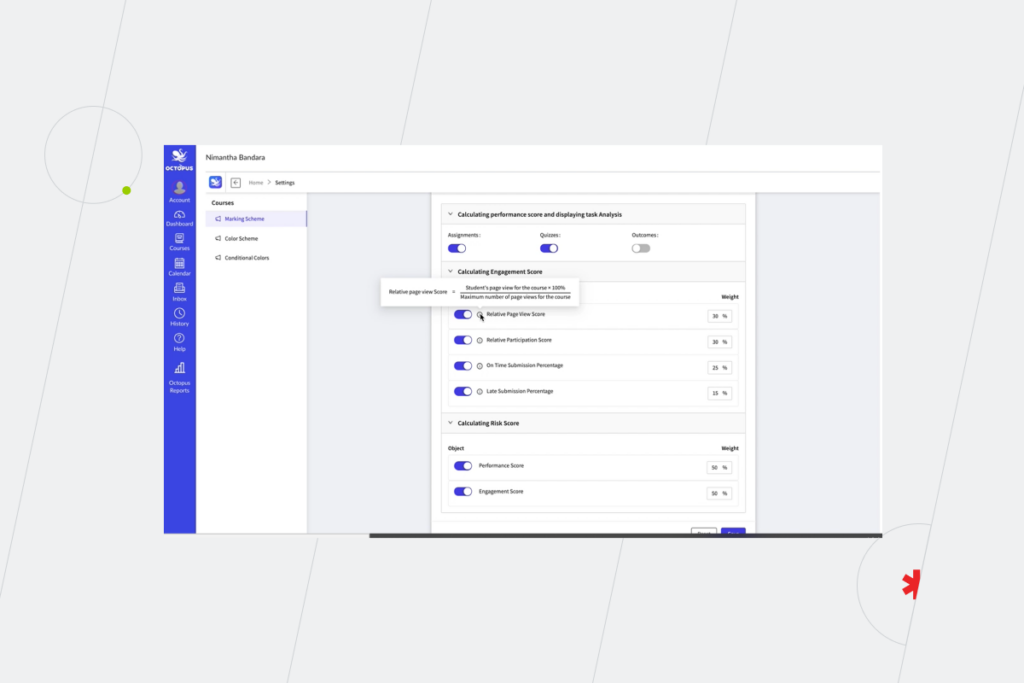The image size is (1024, 683).
Task: Open the Account profile icon
Action: click(x=179, y=188)
